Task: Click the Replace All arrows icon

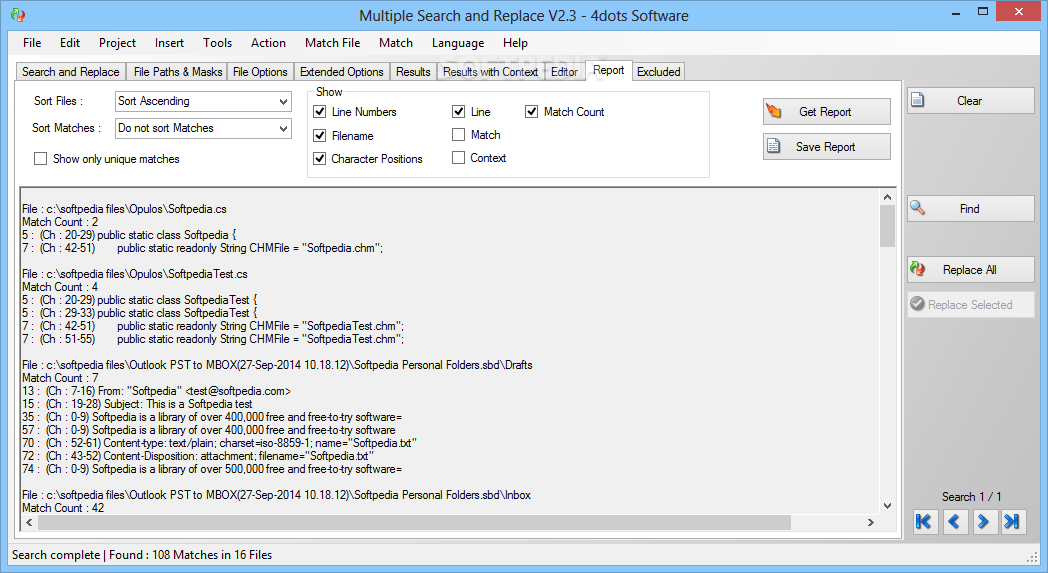Action: (918, 269)
